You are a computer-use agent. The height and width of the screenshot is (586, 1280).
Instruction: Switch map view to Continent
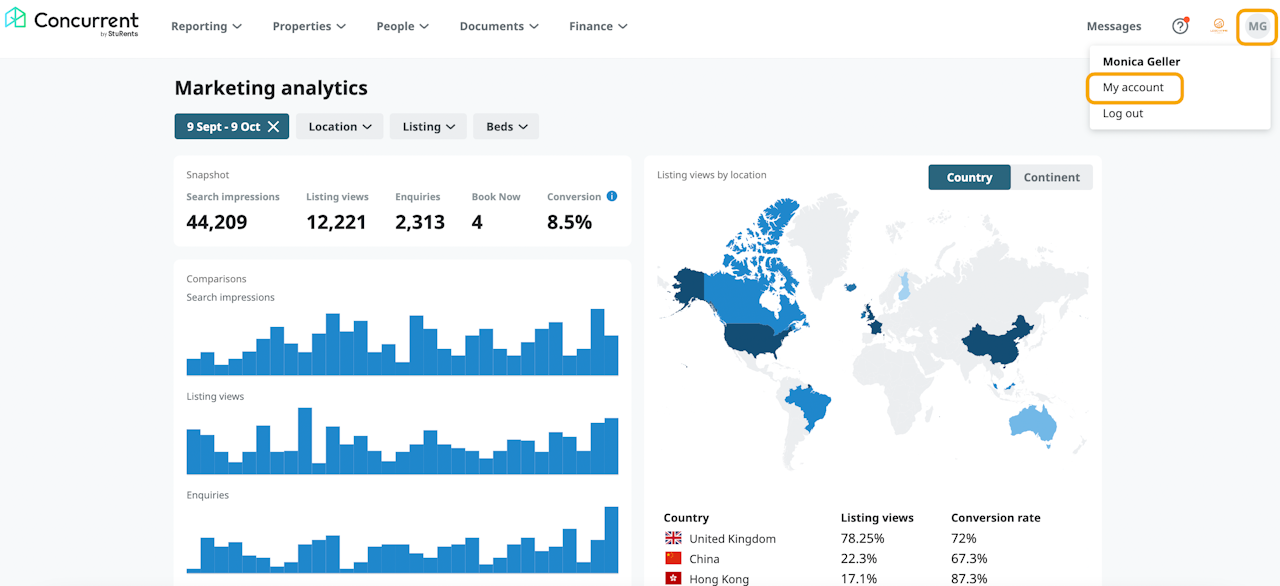point(1051,177)
